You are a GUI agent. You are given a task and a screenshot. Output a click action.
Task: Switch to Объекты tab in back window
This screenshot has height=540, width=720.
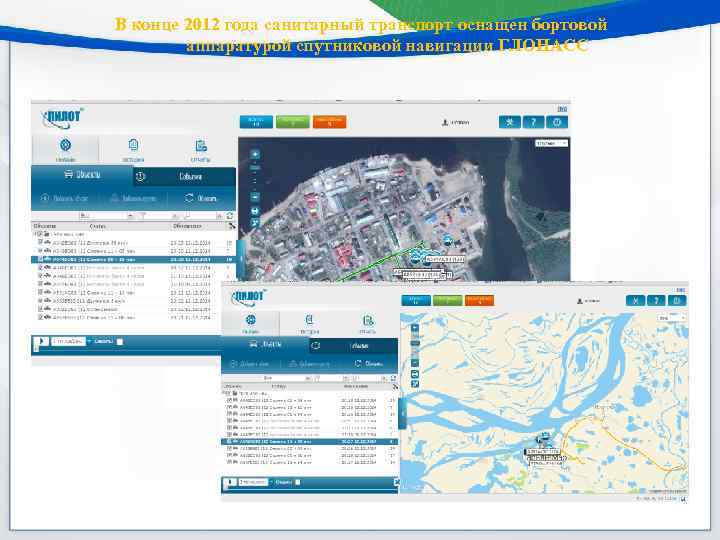[x=82, y=175]
